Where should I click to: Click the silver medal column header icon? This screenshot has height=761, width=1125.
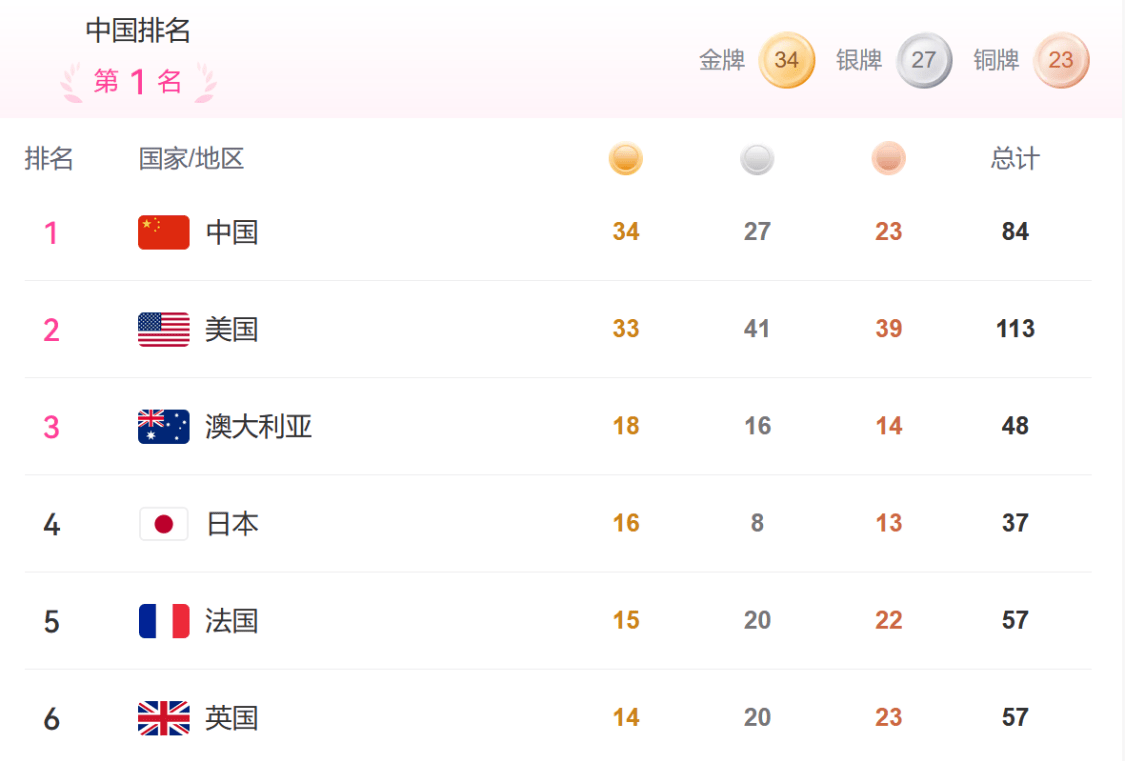coord(757,159)
